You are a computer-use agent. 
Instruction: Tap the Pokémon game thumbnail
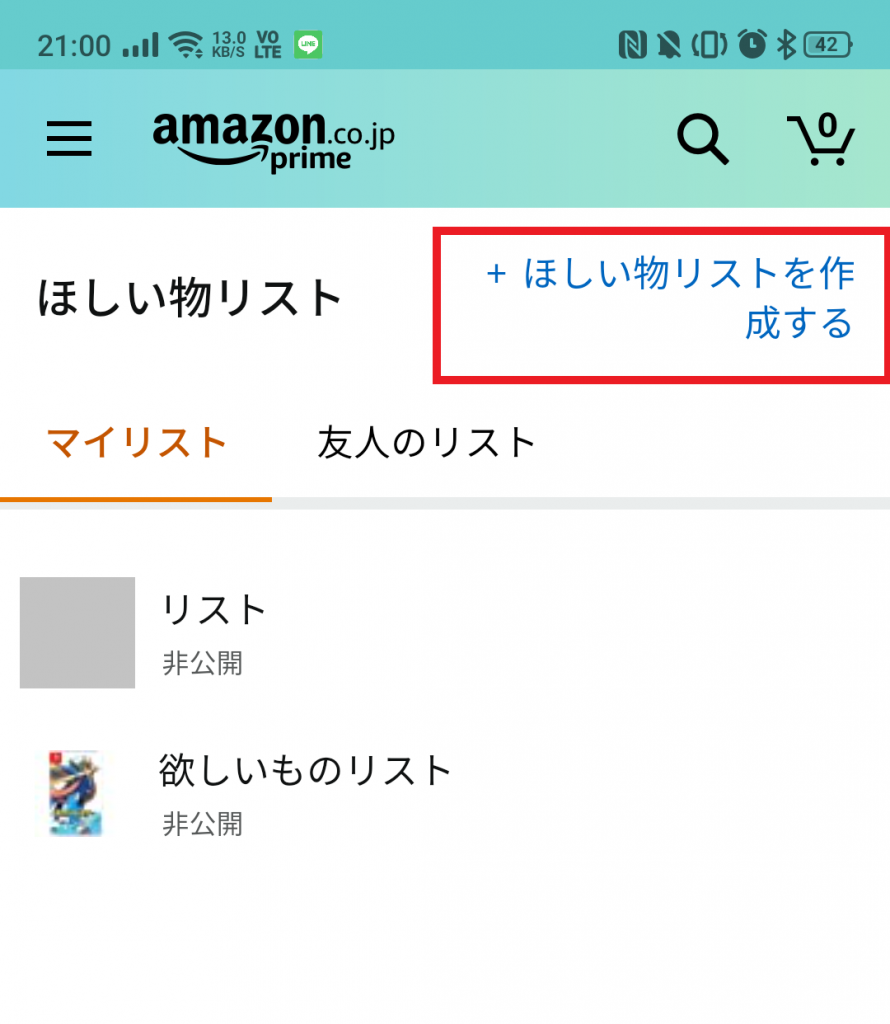pyautogui.click(x=75, y=793)
